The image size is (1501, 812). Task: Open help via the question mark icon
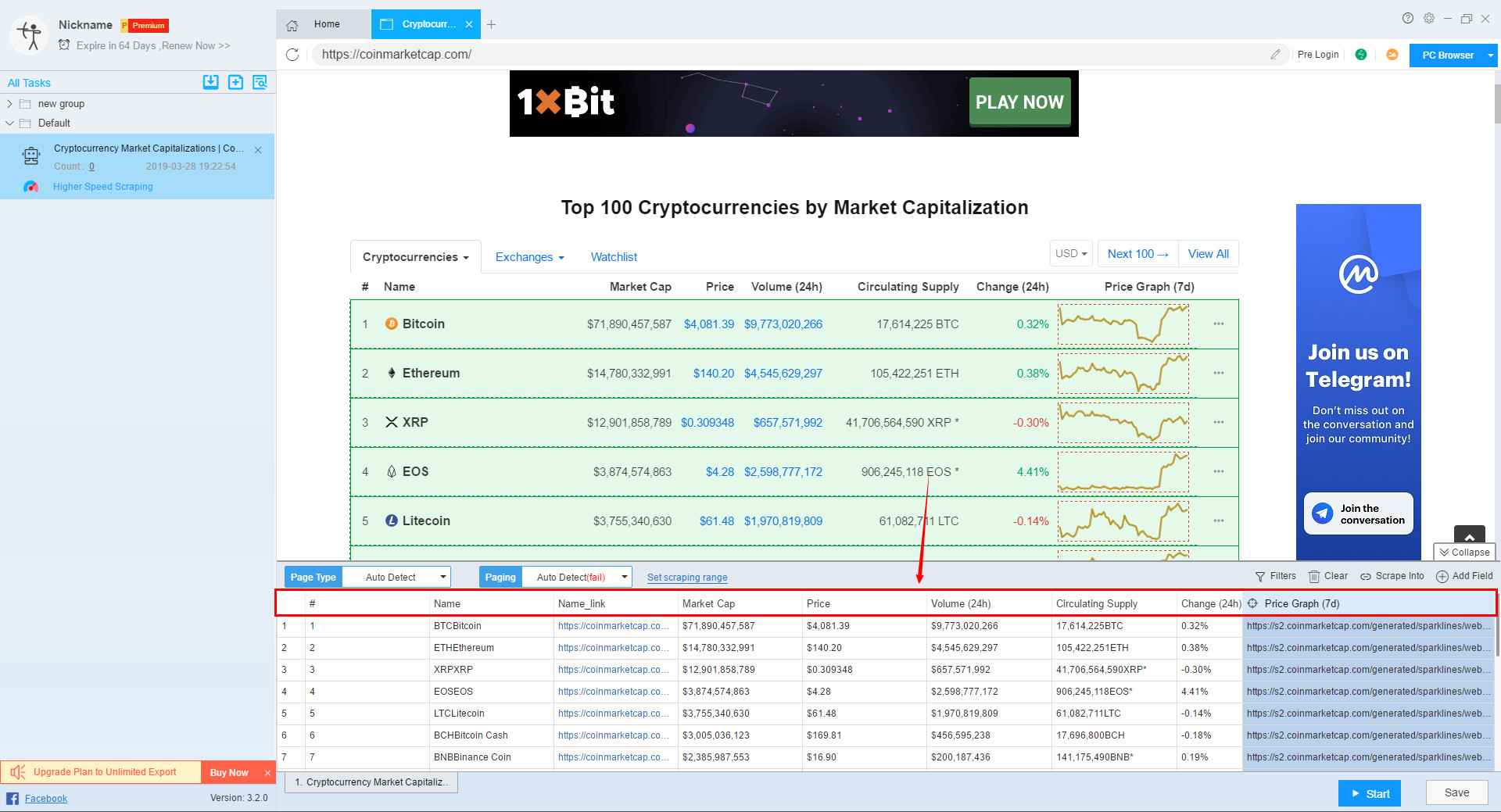[1408, 18]
